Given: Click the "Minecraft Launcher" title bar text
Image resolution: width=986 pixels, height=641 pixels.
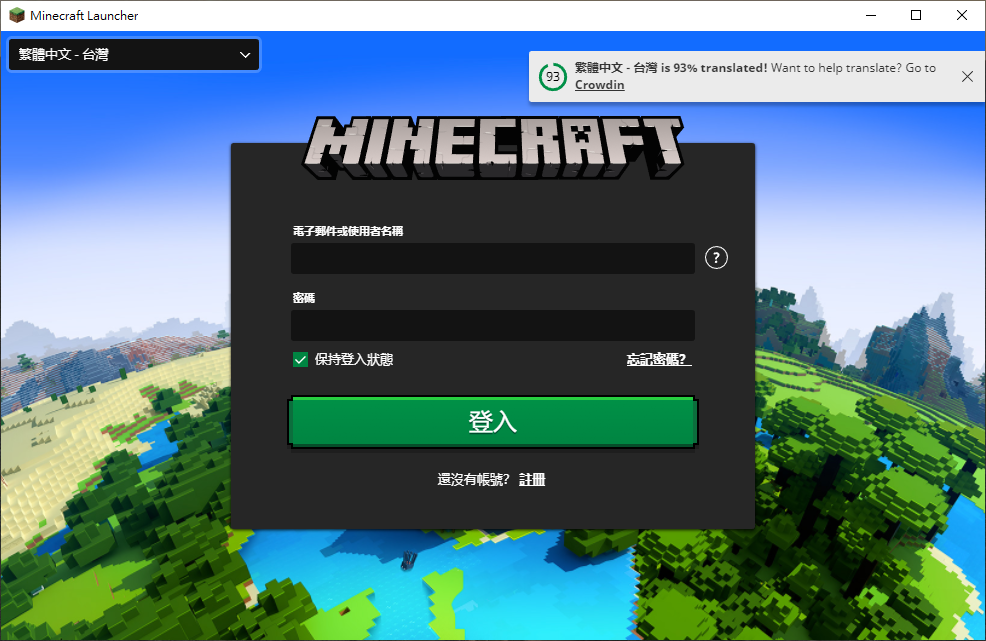Looking at the screenshot, I should pos(84,15).
